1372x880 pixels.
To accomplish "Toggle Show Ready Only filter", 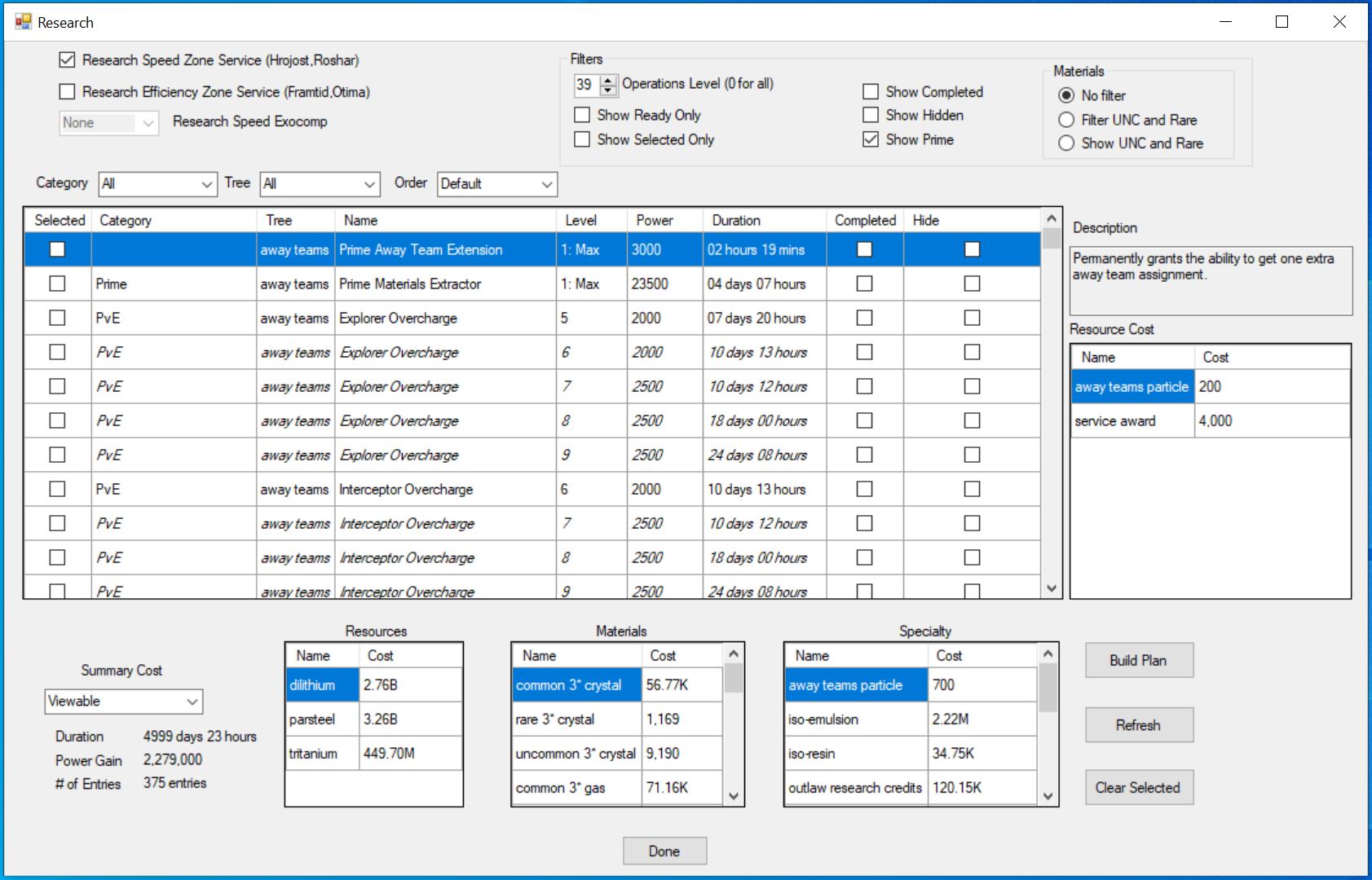I will (582, 115).
